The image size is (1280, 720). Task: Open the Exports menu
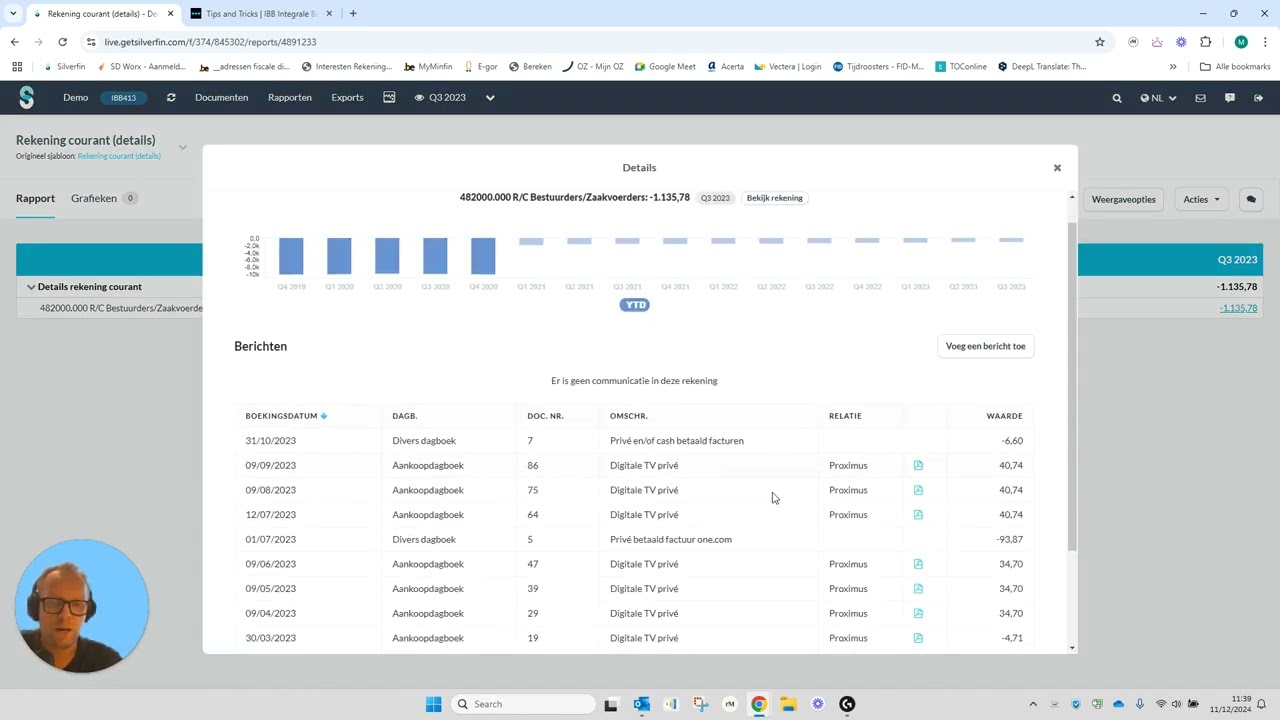[x=347, y=98]
